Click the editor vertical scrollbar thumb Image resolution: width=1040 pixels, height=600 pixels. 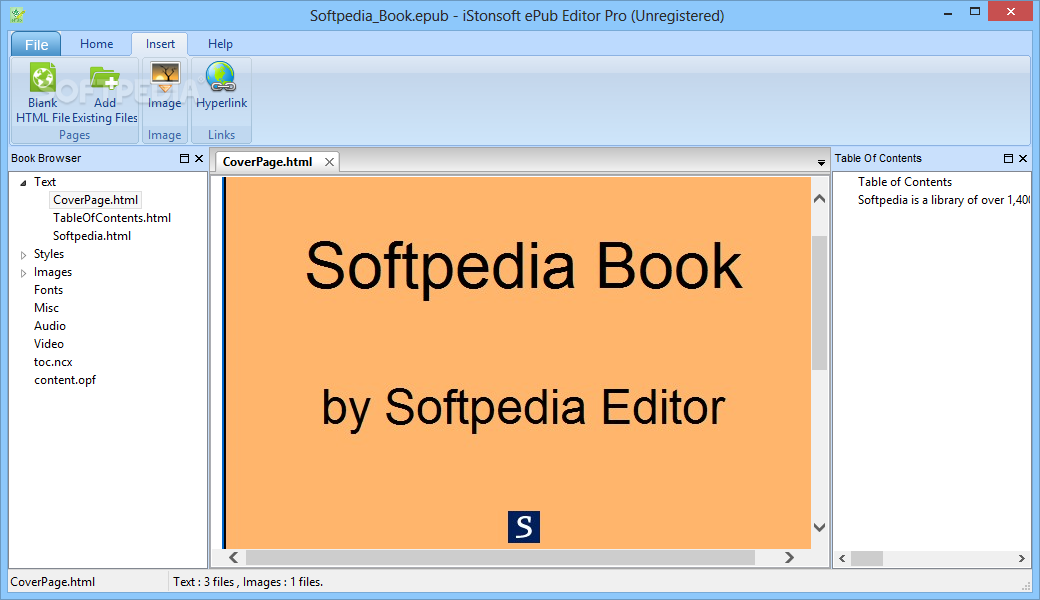click(820, 302)
